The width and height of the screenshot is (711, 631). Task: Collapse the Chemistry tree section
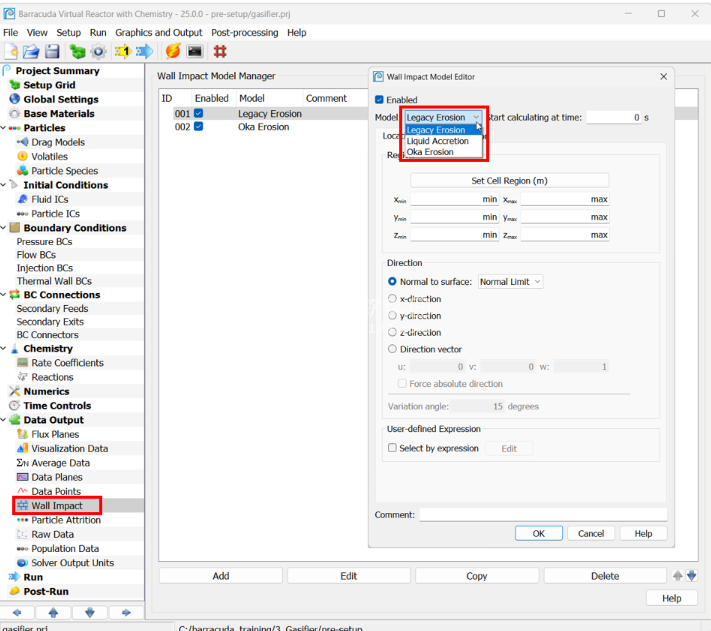[x=4, y=349]
